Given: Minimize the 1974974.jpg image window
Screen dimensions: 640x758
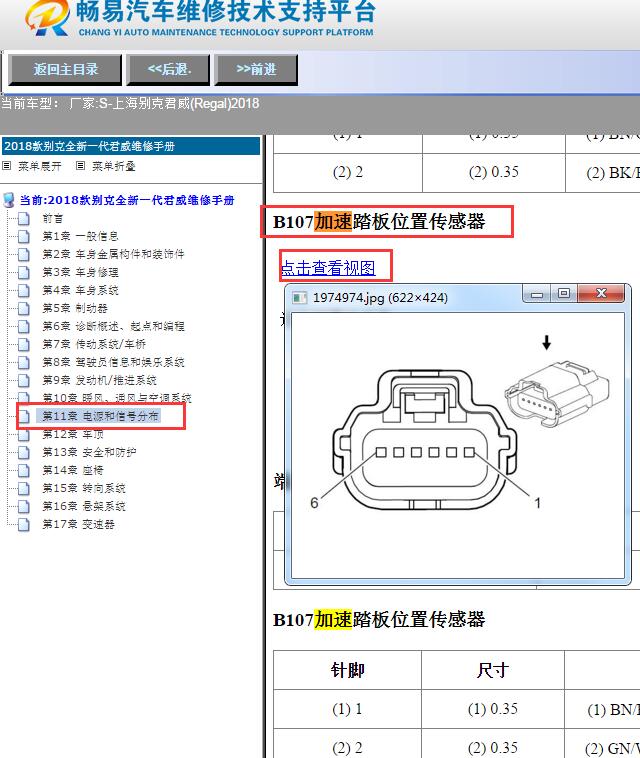Looking at the screenshot, I should 537,294.
